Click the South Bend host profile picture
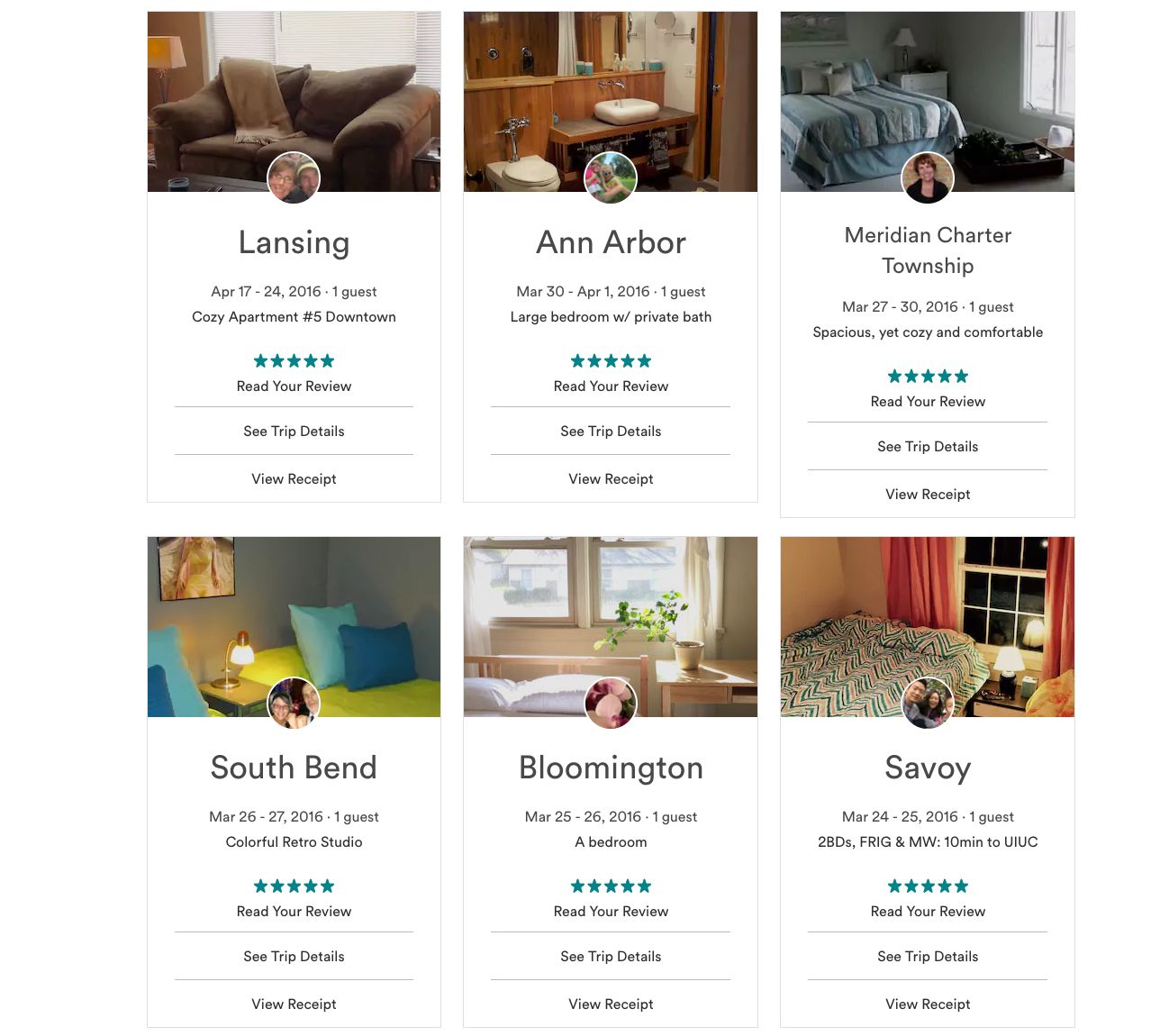This screenshot has width=1169, height=1036. pyautogui.click(x=294, y=704)
